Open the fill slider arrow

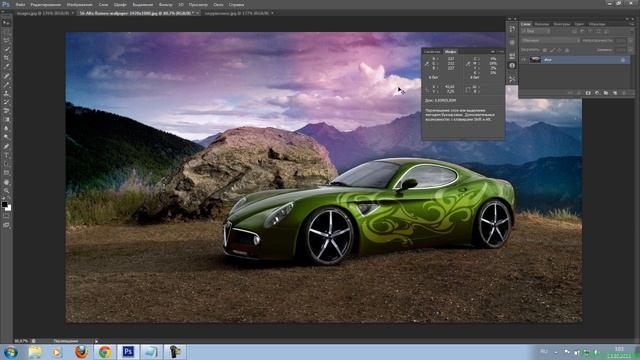click(631, 50)
